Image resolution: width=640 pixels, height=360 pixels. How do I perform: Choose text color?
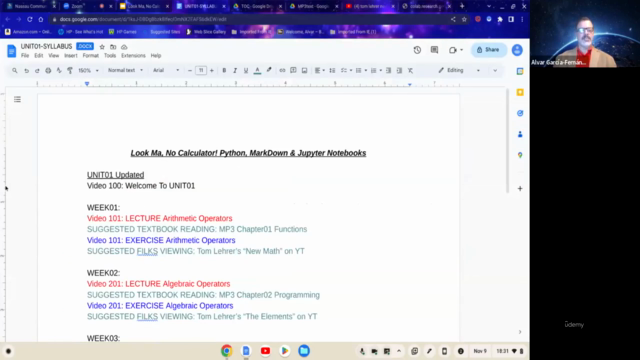[257, 71]
